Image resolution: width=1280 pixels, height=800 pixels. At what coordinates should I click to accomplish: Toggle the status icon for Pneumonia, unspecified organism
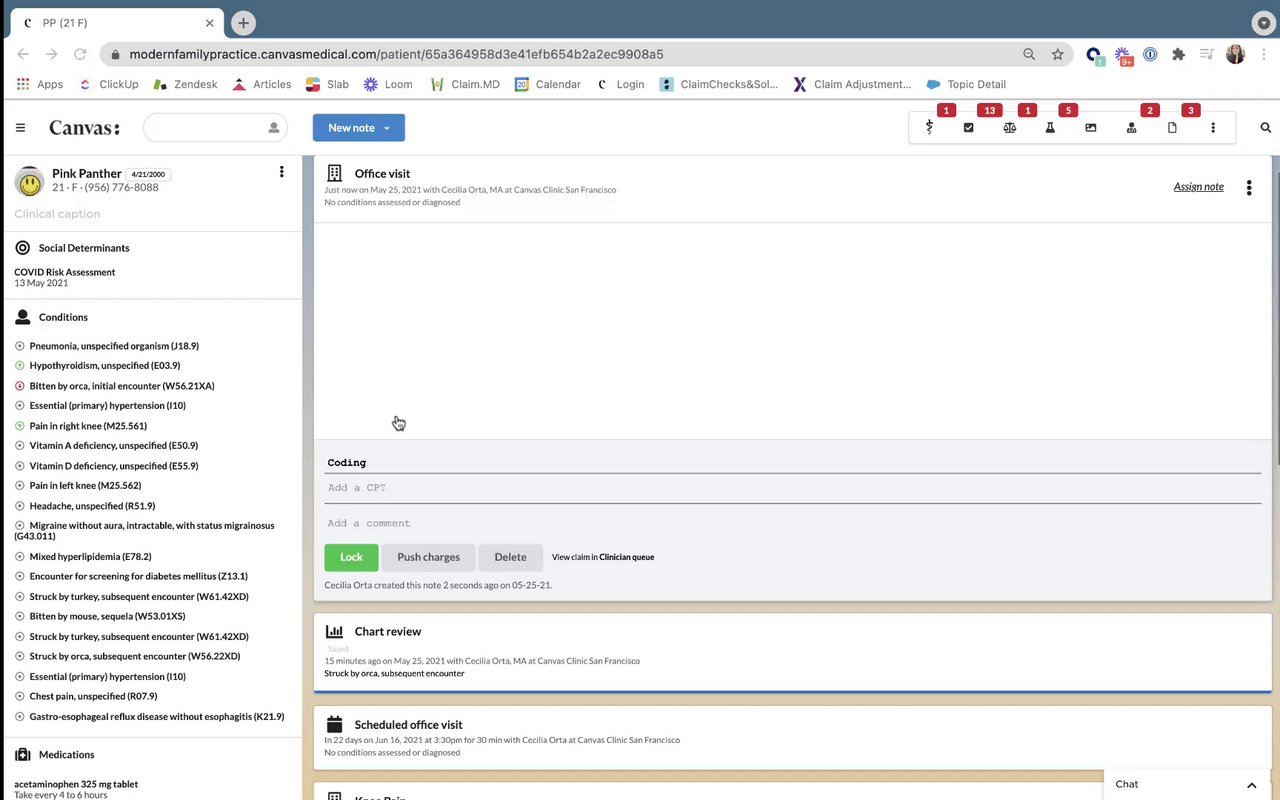pyautogui.click(x=20, y=346)
